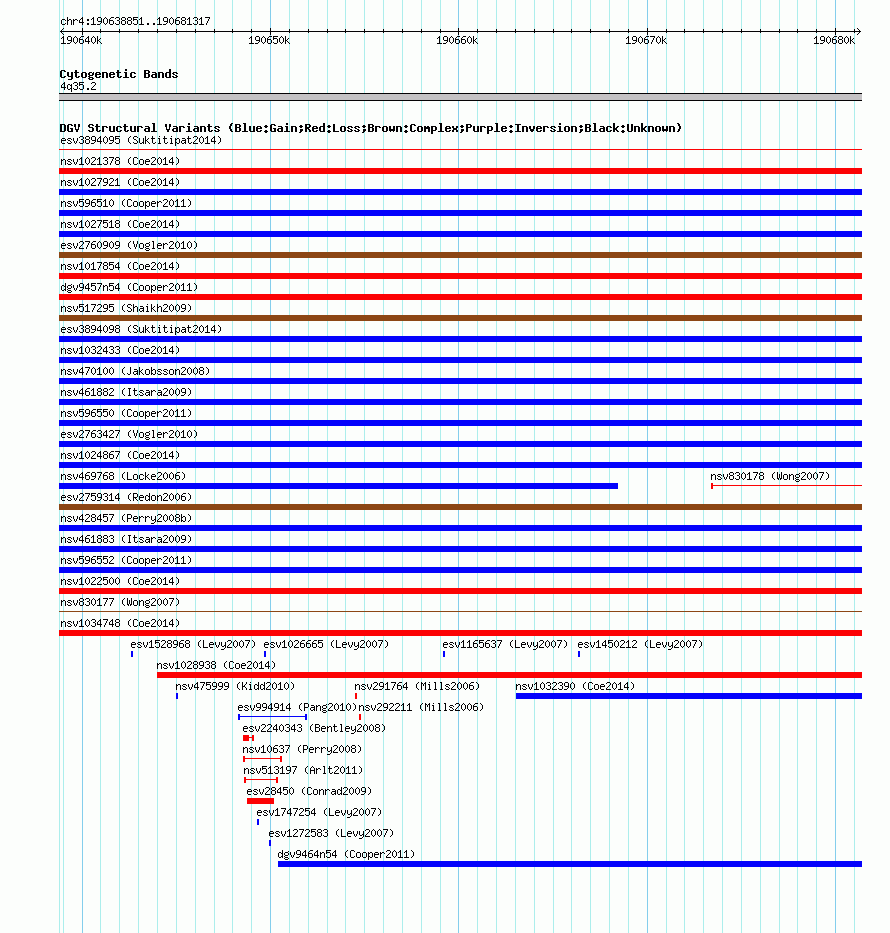Click esv1528968 (Levy2007) label
Viewport: 890px width, 933px height.
tap(193, 644)
